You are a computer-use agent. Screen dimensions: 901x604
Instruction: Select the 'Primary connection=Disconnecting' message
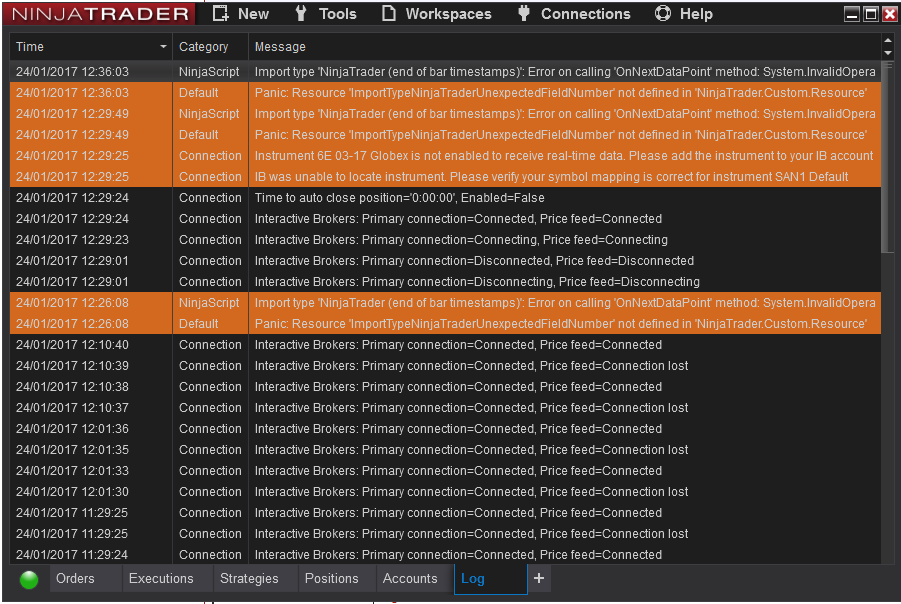477,282
